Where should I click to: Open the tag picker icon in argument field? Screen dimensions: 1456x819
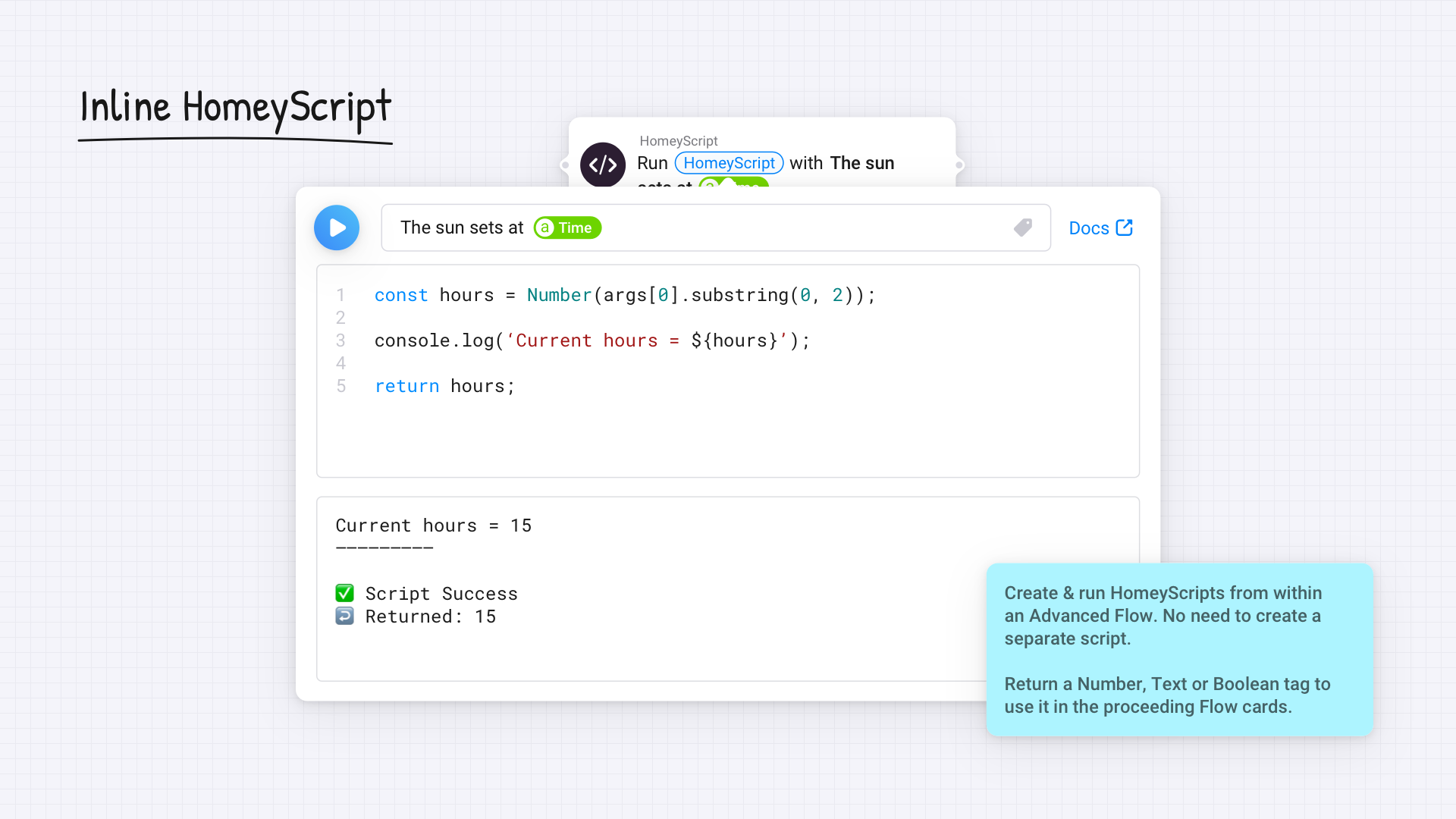[1023, 227]
